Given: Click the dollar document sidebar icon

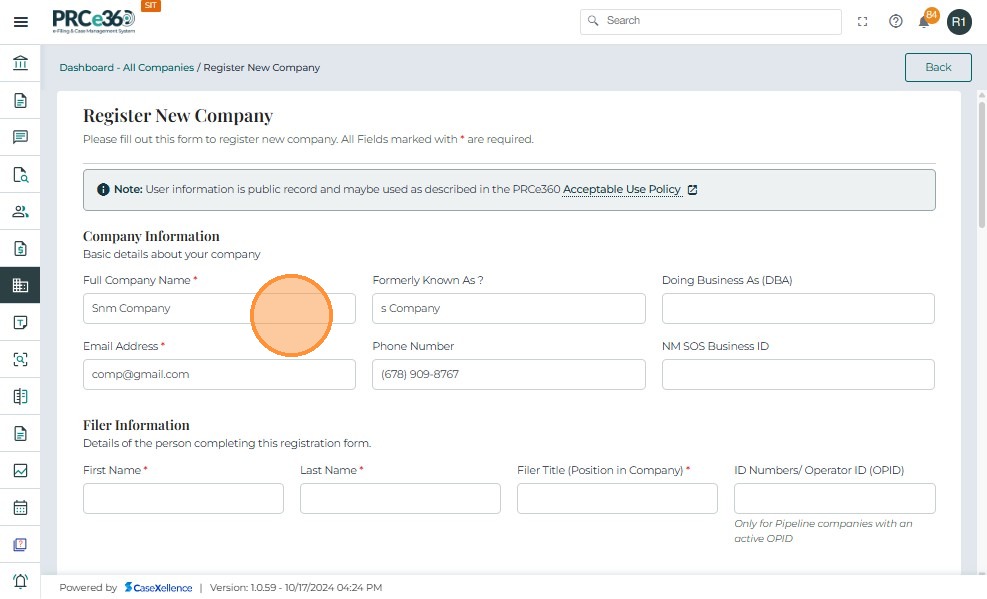Looking at the screenshot, I should tap(20, 248).
